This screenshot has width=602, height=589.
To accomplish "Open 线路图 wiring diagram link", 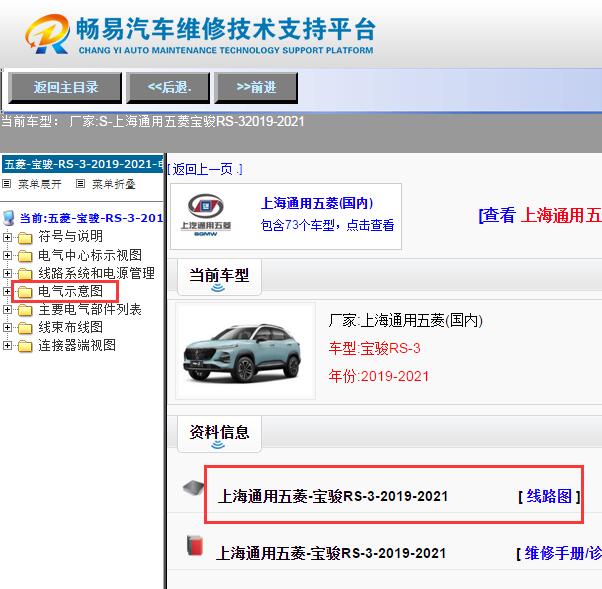I will 549,496.
